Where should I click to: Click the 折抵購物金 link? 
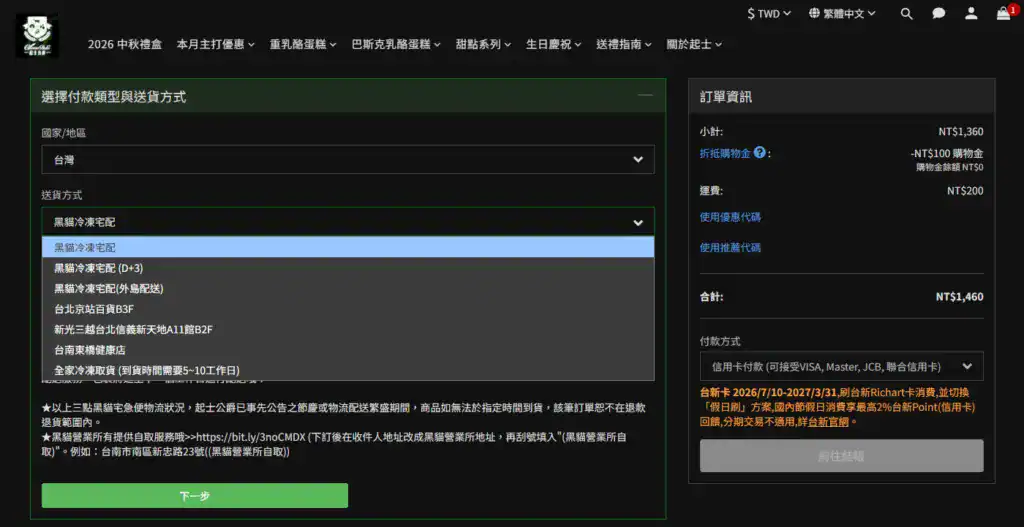tap(725, 153)
